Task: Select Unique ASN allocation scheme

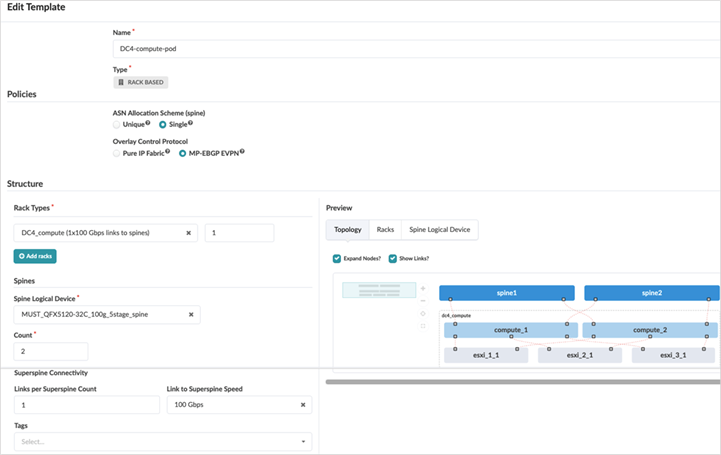Action: 116,125
